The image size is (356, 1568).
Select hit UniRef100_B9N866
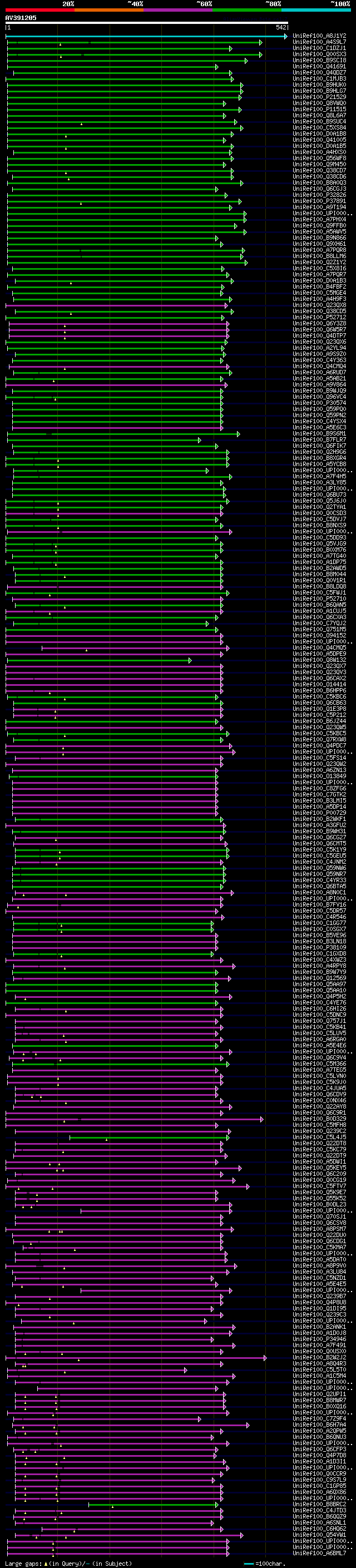tap(319, 238)
